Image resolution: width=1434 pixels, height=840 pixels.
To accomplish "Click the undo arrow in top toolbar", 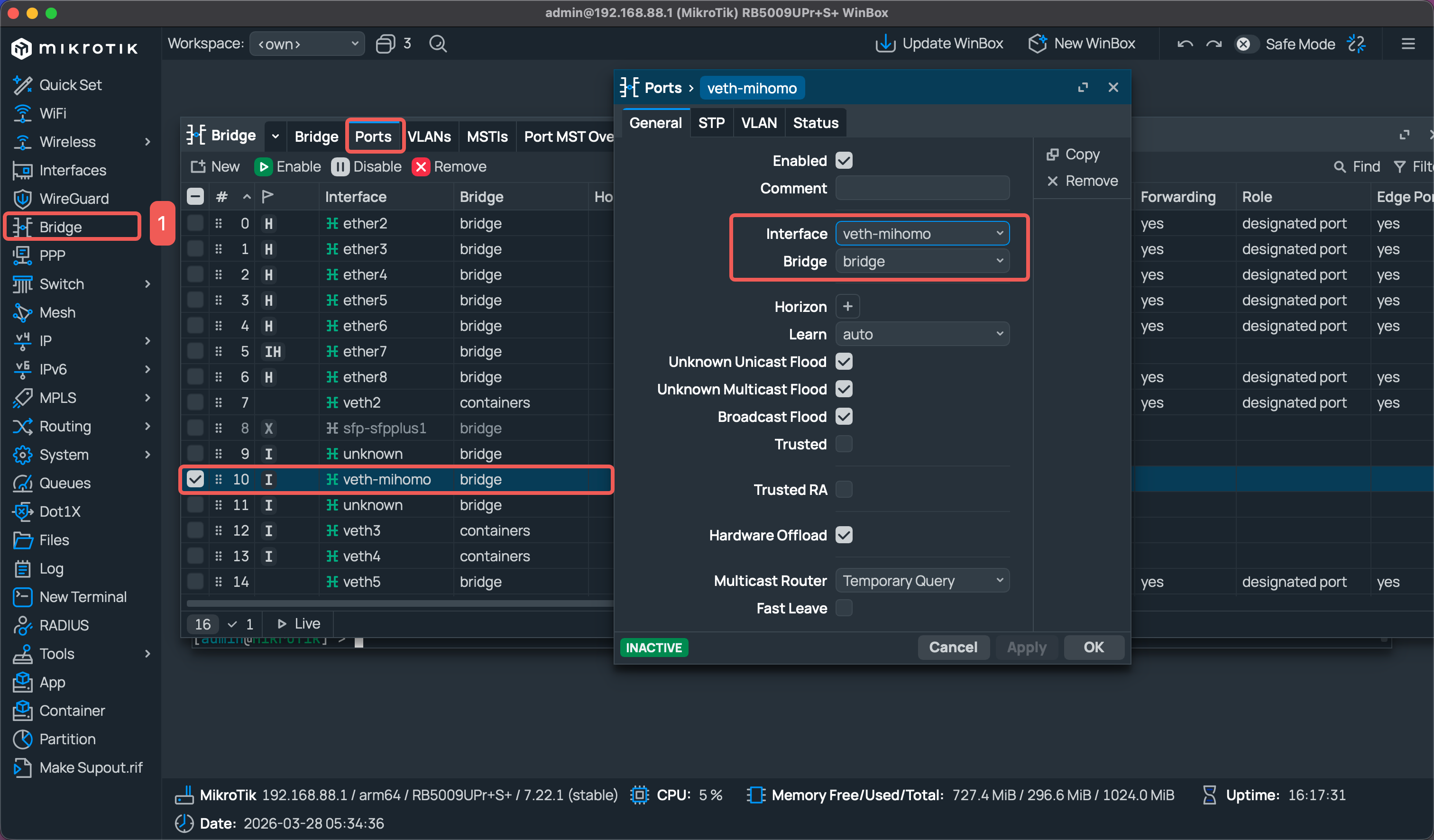I will [x=1185, y=44].
